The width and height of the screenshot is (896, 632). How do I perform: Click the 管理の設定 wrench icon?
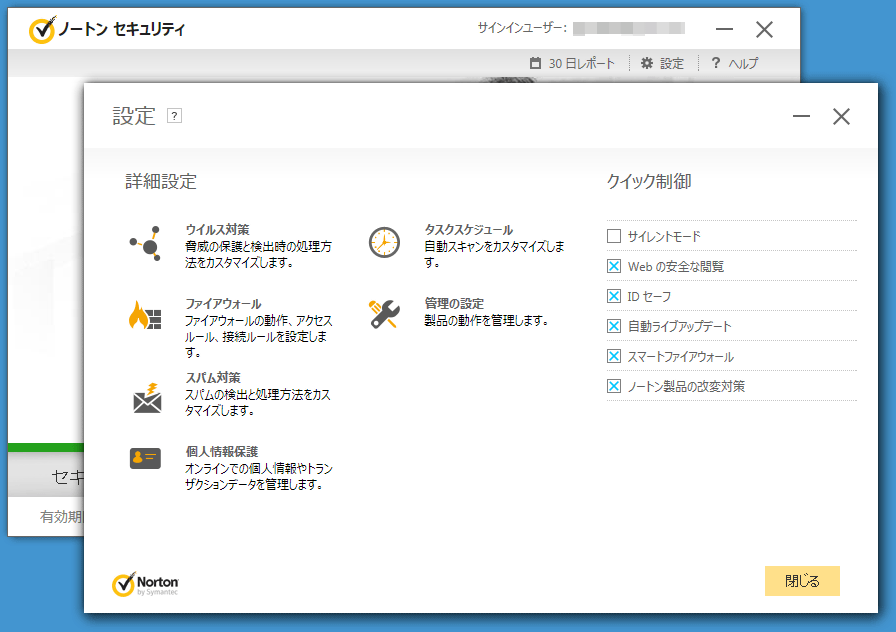tap(384, 314)
